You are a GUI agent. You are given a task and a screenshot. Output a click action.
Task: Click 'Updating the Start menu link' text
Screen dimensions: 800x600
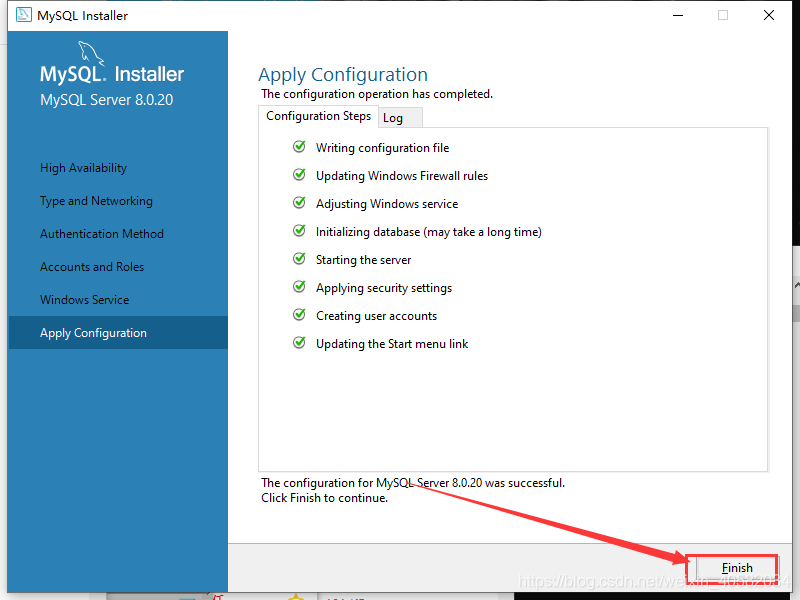[392, 344]
